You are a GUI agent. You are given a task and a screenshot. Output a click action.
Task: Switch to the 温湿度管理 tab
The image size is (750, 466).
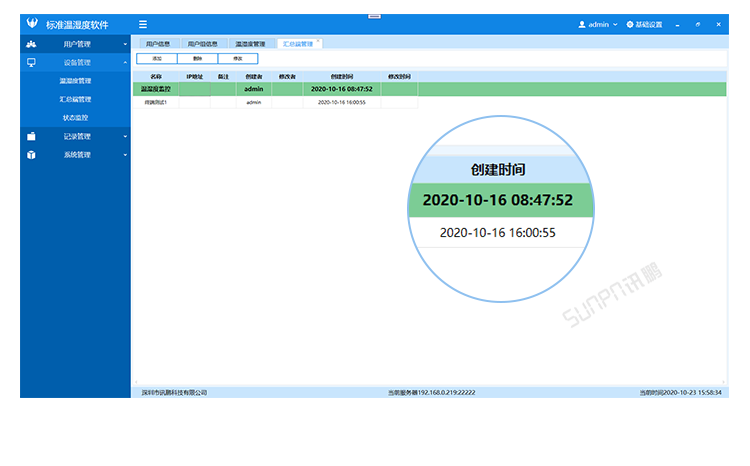tap(250, 44)
